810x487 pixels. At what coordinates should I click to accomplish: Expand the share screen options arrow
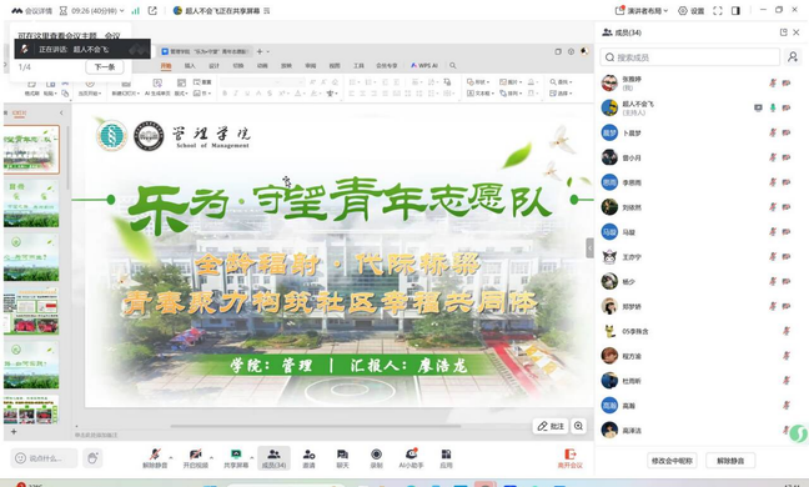[x=252, y=458]
